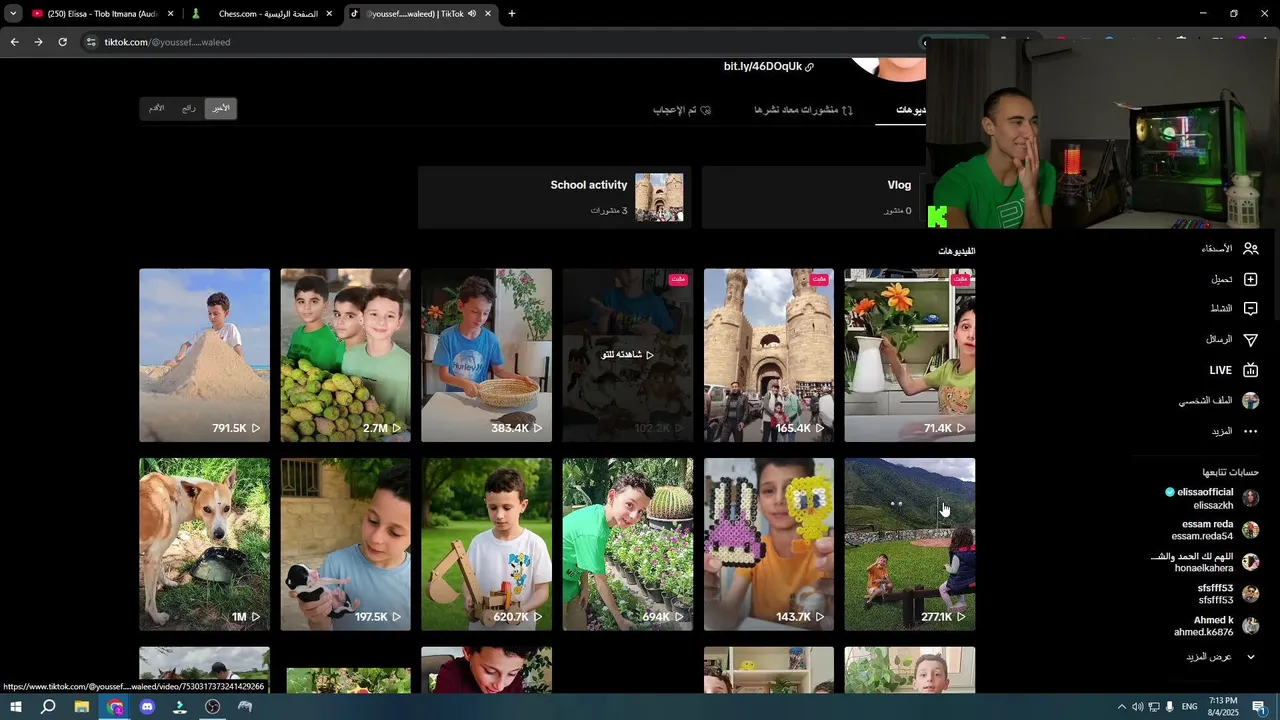Open honaelkahera followed account

(x=1205, y=562)
